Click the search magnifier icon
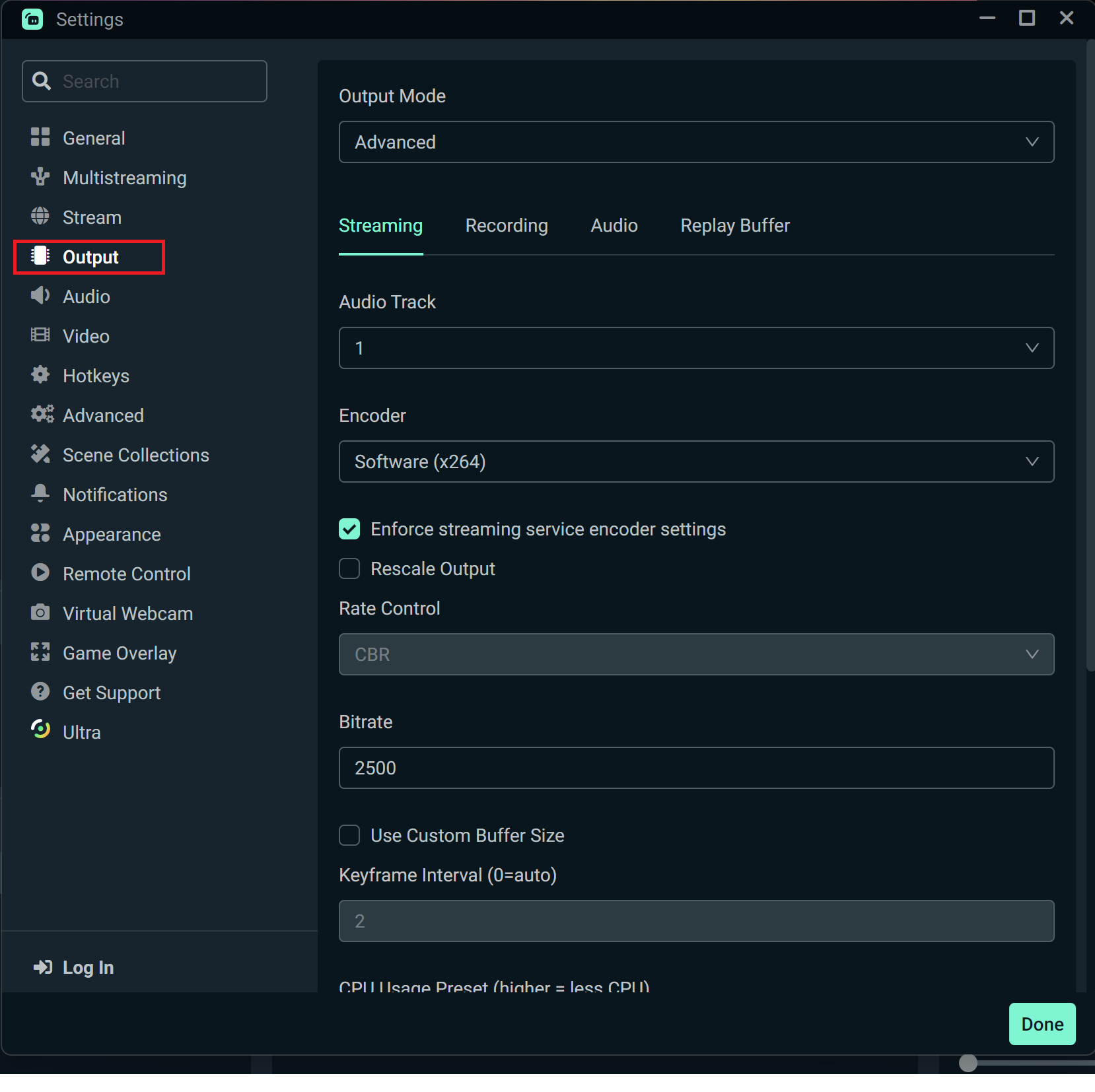Screen dimensions: 1095x1092 pyautogui.click(x=42, y=81)
